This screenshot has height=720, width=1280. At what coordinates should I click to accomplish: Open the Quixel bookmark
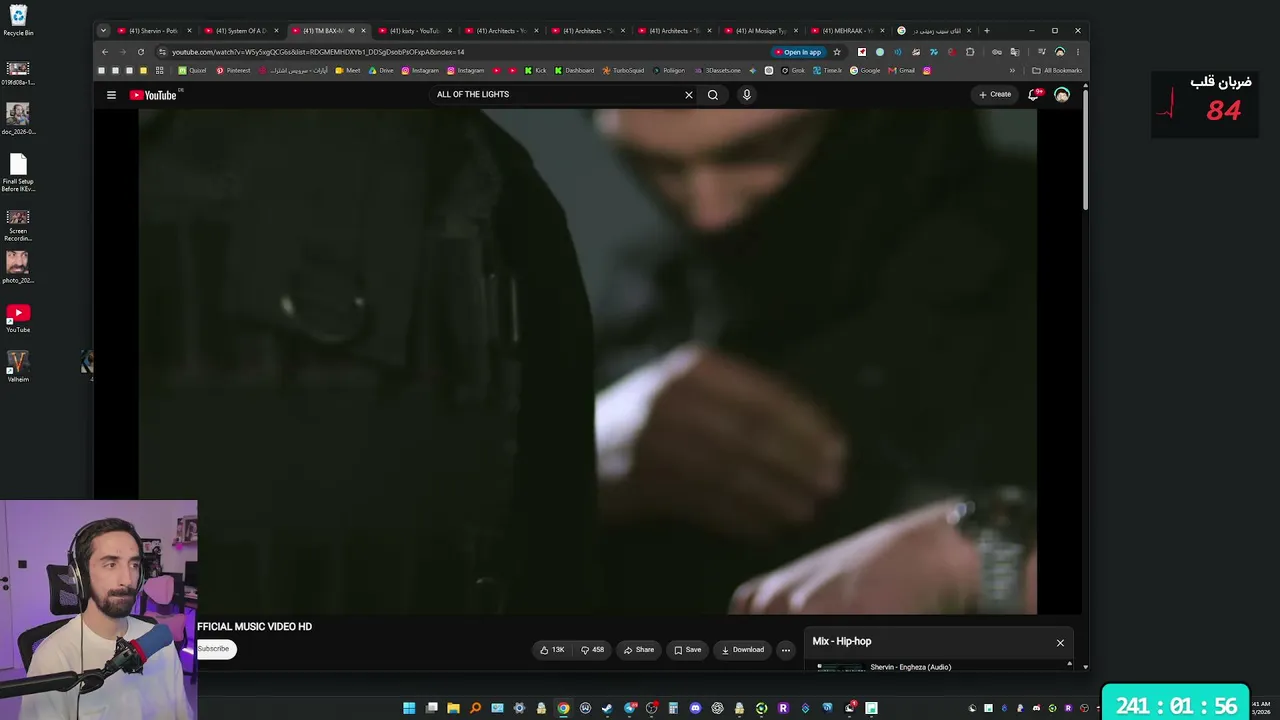point(192,71)
